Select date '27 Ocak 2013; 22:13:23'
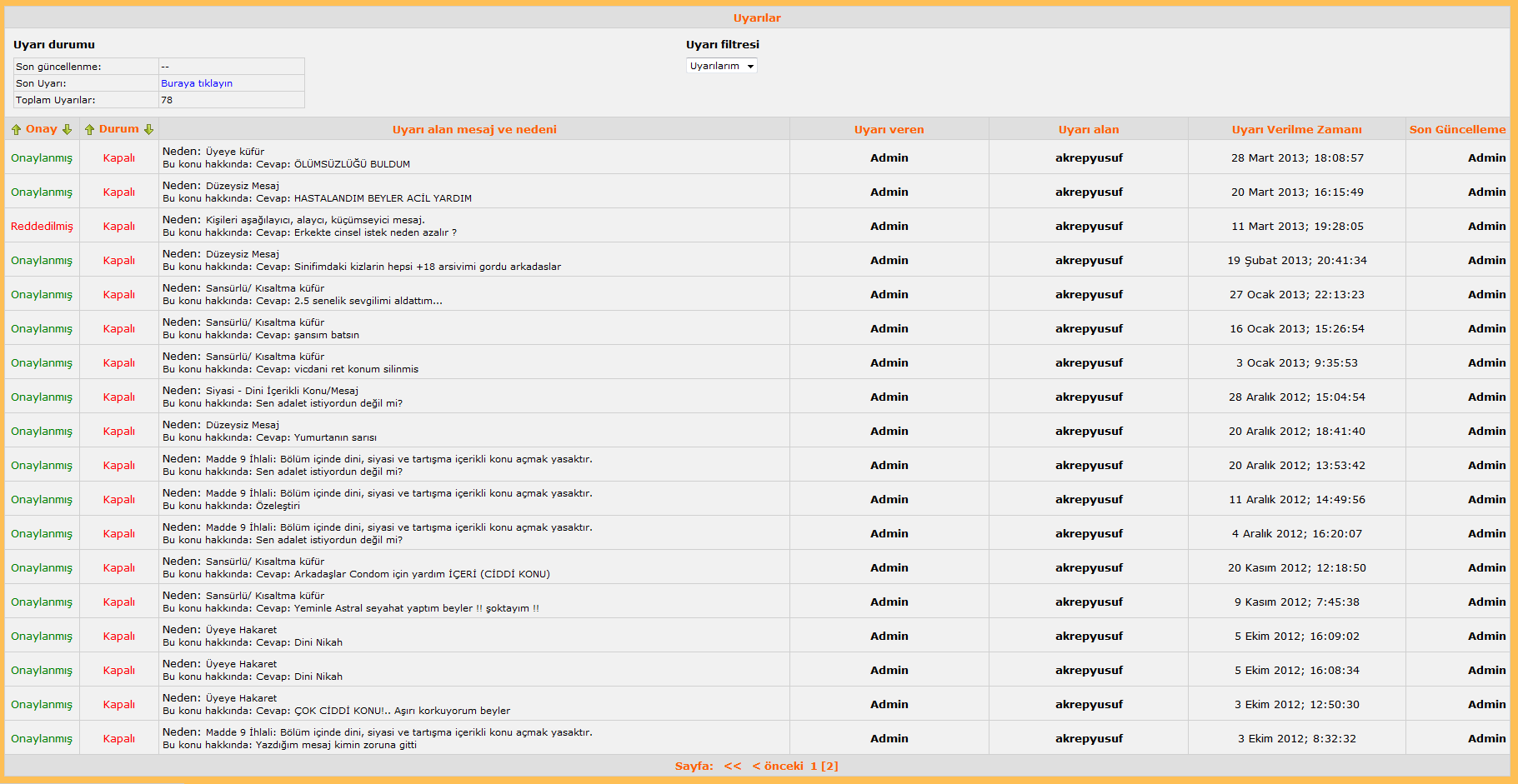 [x=1297, y=294]
